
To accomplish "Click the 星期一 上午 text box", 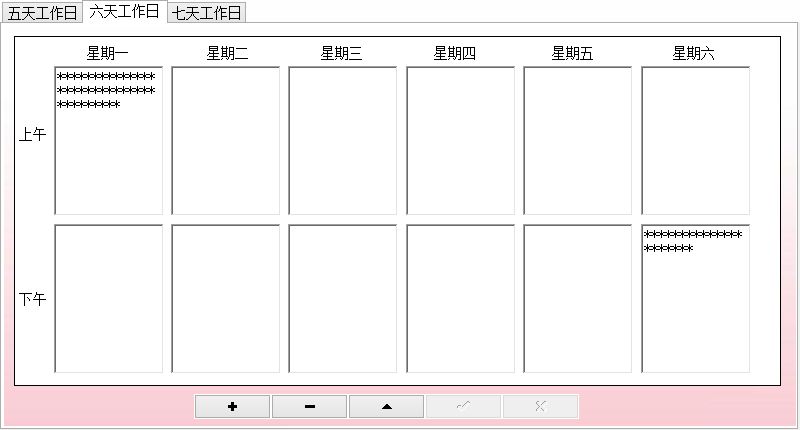I will (x=109, y=141).
